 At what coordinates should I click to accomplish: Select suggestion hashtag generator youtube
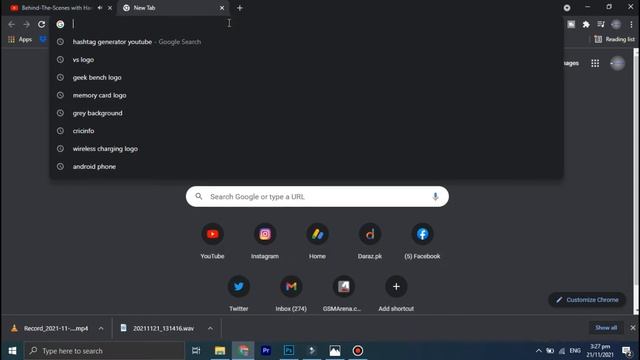tap(307, 42)
